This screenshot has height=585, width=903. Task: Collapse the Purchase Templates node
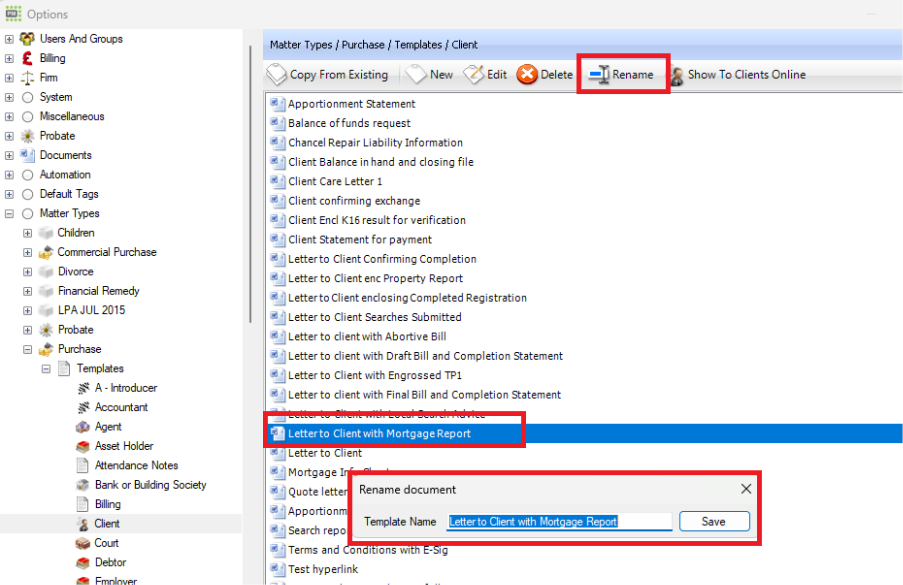point(46,368)
